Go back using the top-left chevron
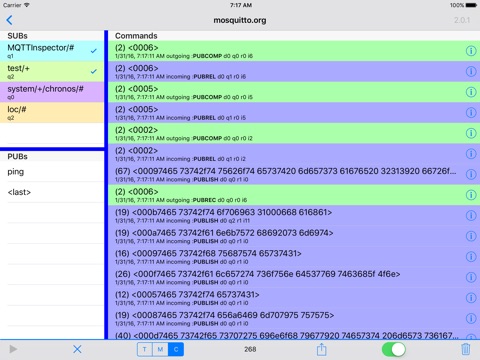Viewport: 480px width, 360px height. [9, 20]
